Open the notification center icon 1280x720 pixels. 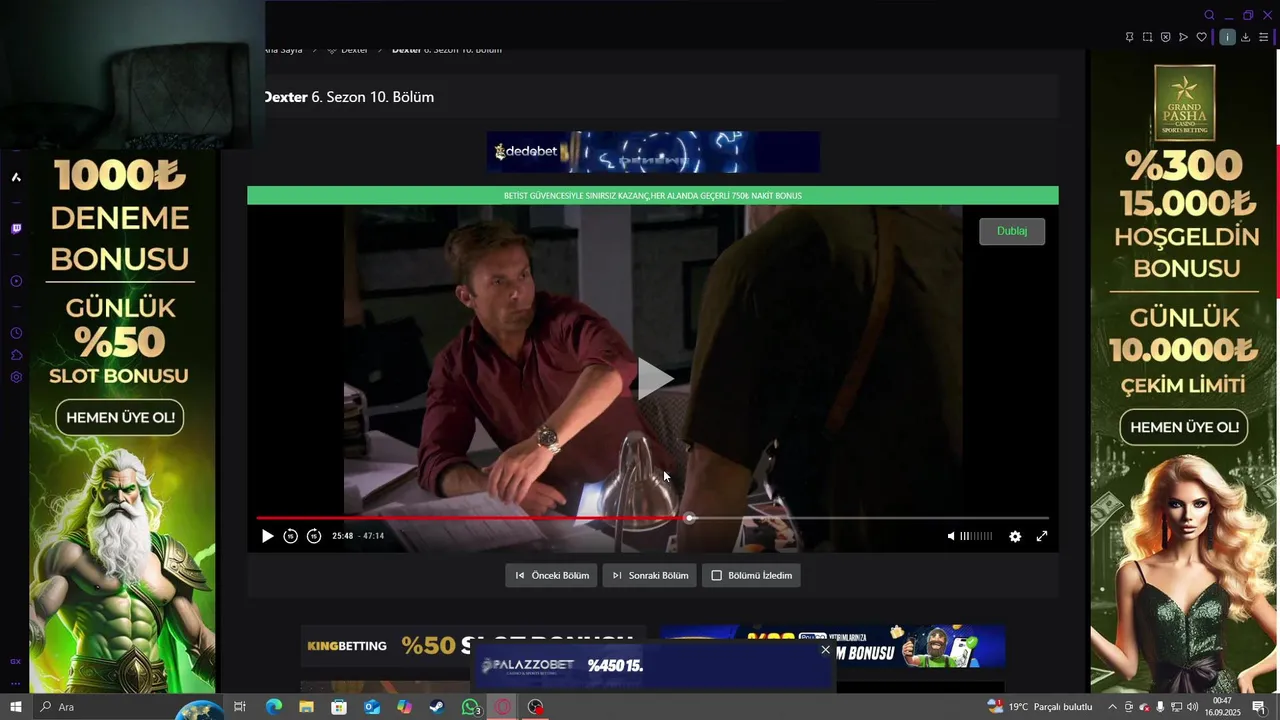pos(1259,707)
